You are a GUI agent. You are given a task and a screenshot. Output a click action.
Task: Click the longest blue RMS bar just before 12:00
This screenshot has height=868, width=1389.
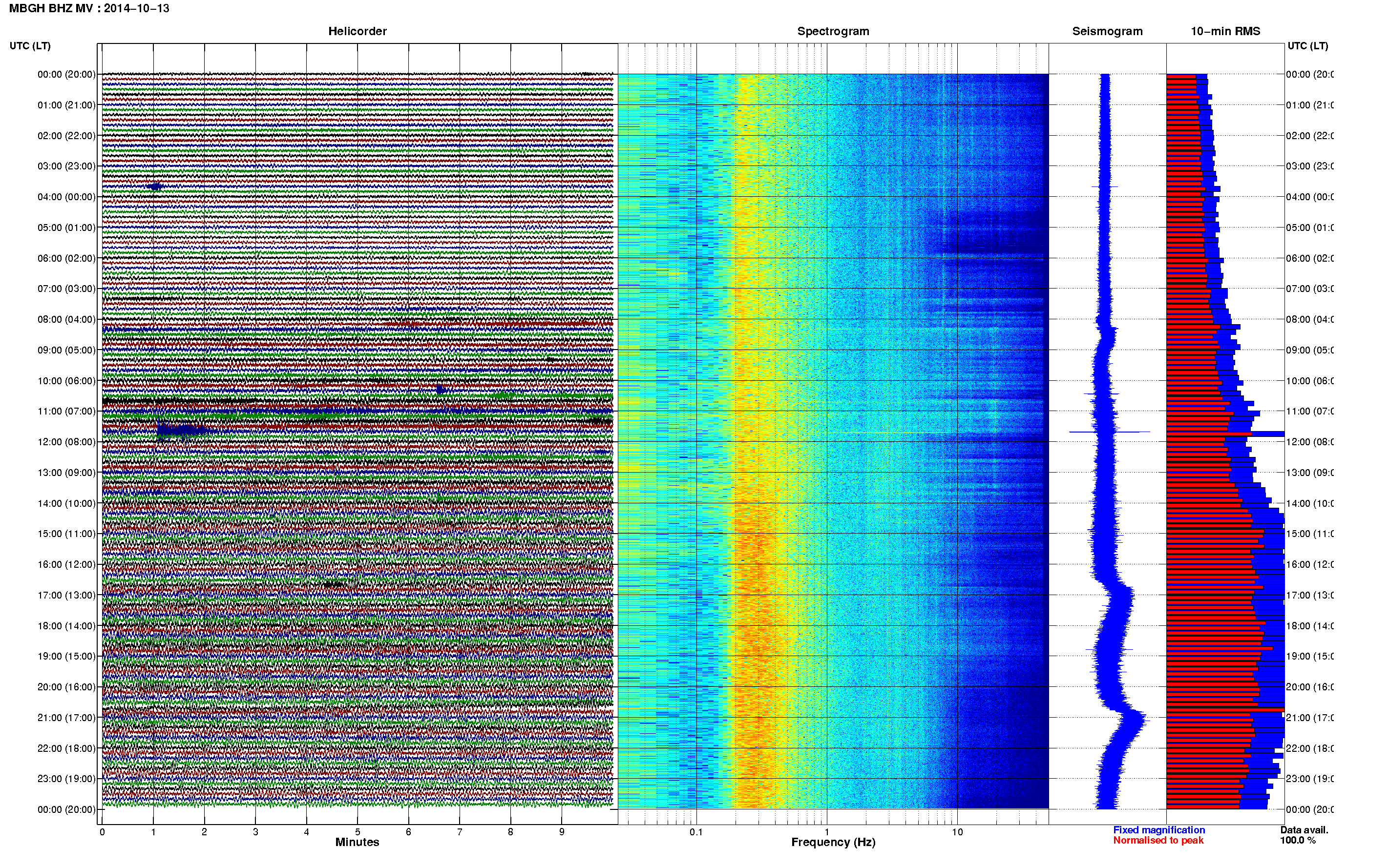[x=1225, y=434]
